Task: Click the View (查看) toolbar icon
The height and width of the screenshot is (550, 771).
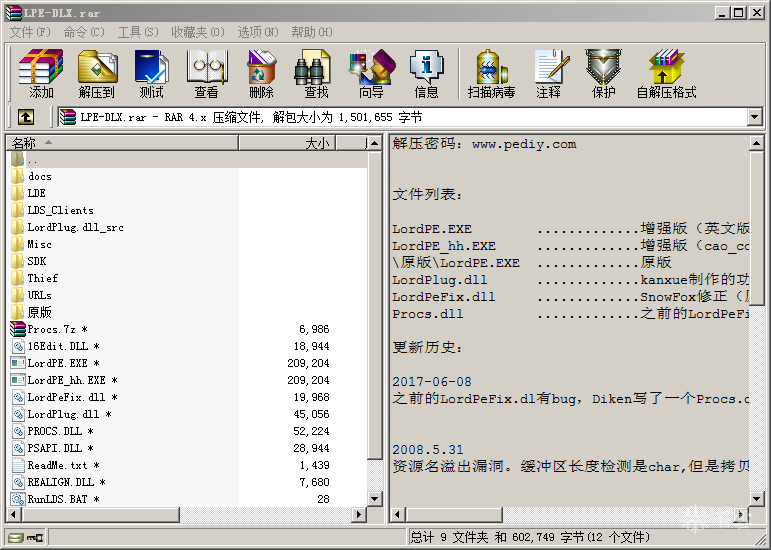Action: coord(207,66)
